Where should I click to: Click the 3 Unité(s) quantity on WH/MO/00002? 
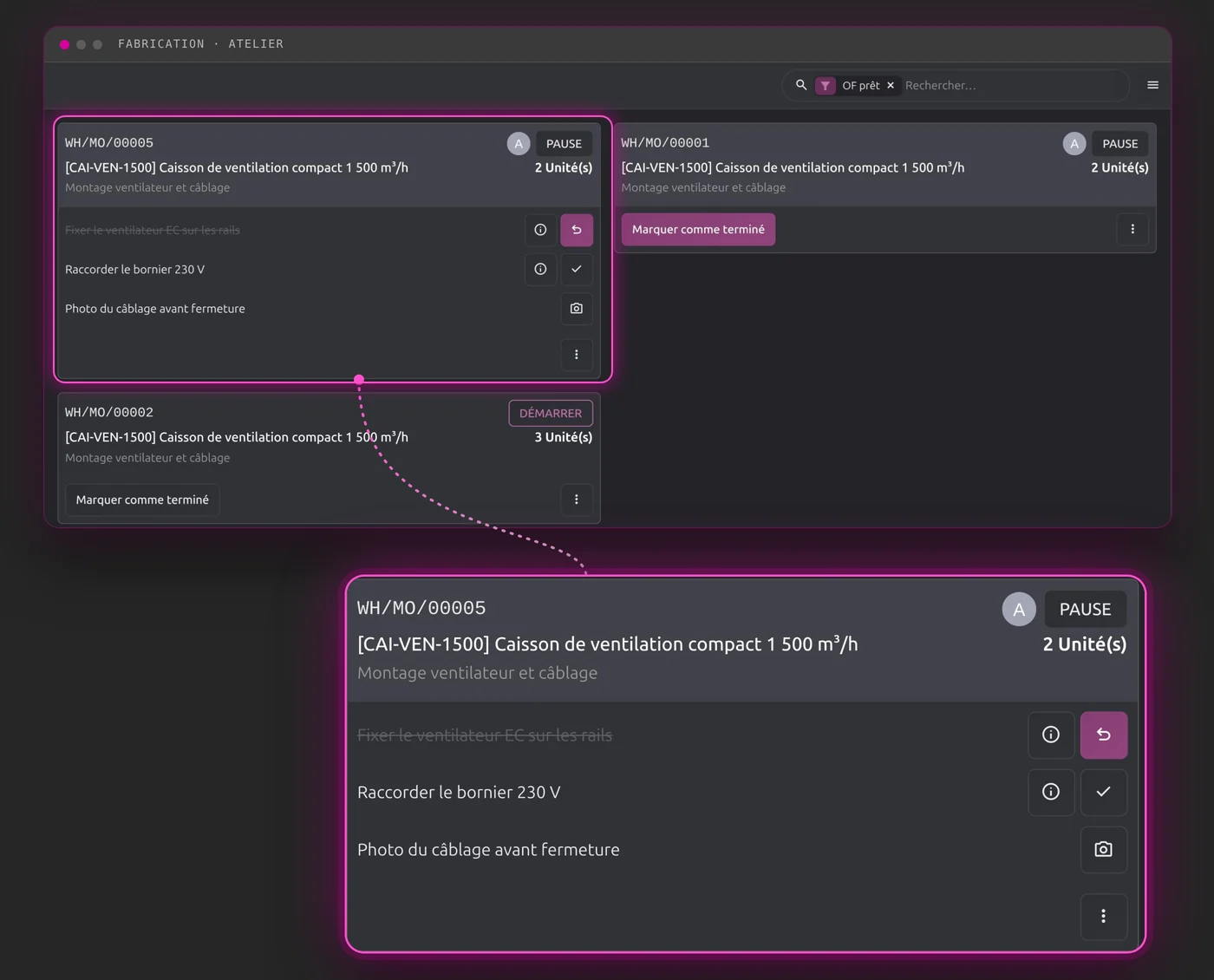tap(564, 437)
